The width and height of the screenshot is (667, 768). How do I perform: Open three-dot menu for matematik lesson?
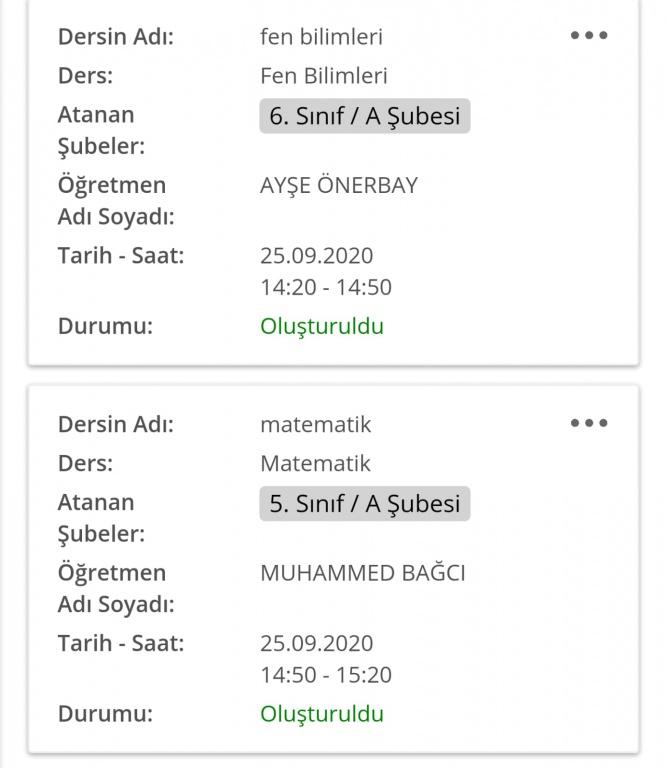click(588, 423)
